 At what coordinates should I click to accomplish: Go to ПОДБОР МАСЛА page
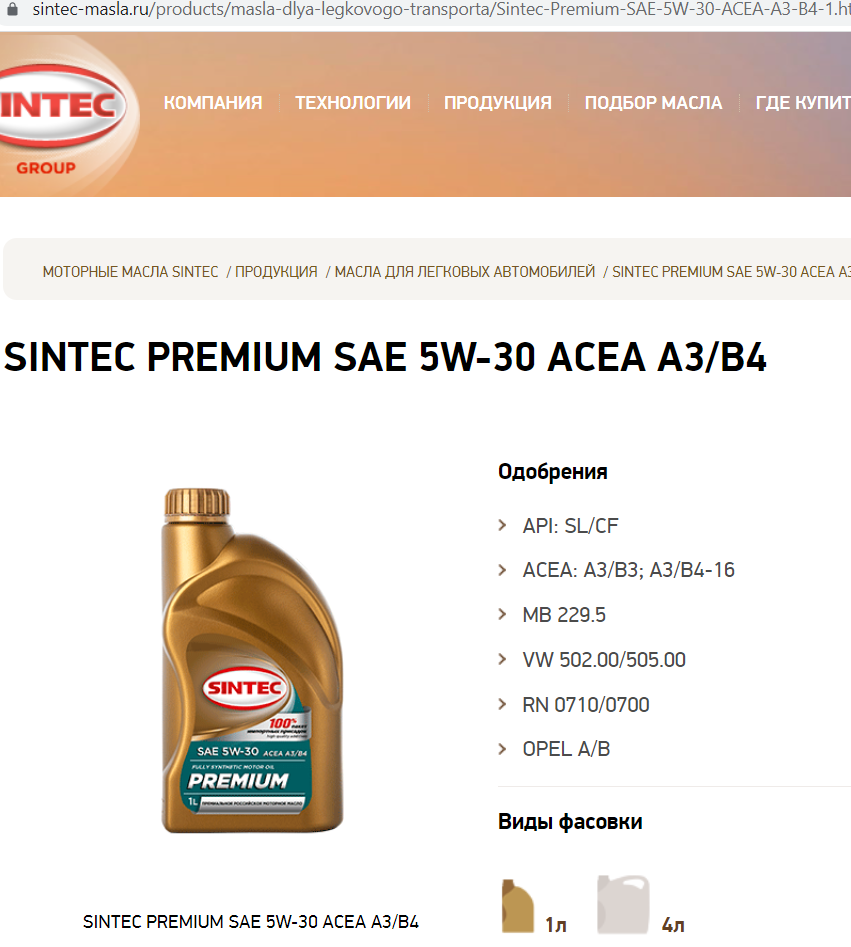[653, 103]
